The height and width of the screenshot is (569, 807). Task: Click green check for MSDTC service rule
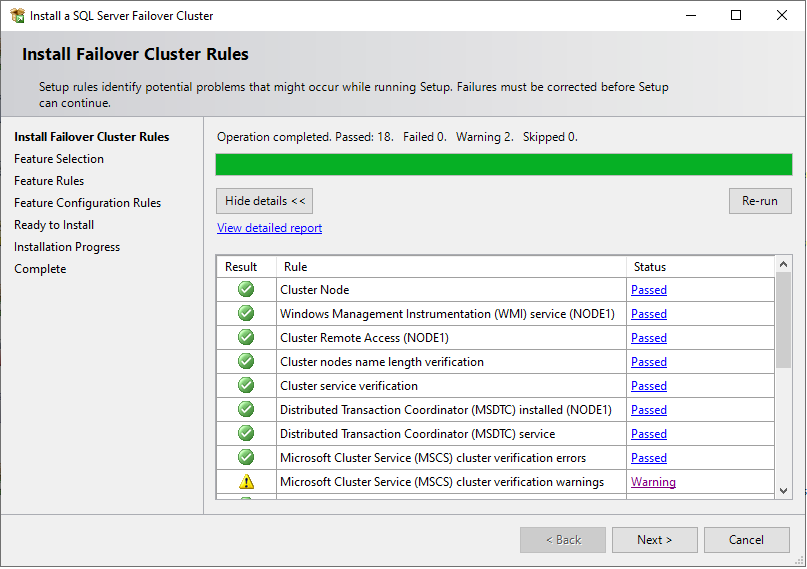click(x=246, y=433)
